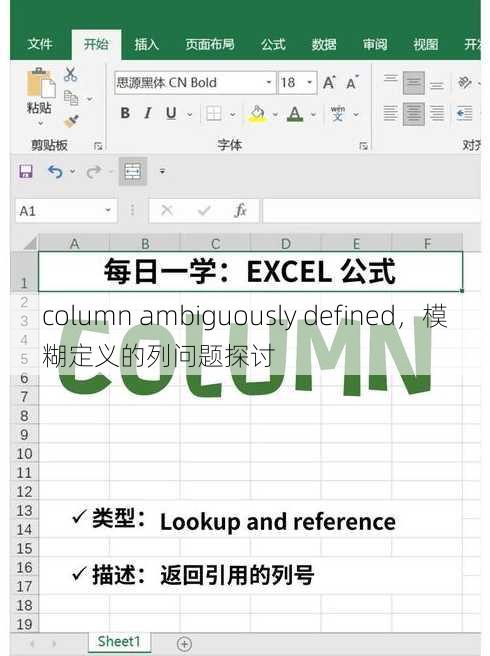The width and height of the screenshot is (490, 656).
Task: Switch to the 页面布局 tab
Action: (x=210, y=44)
